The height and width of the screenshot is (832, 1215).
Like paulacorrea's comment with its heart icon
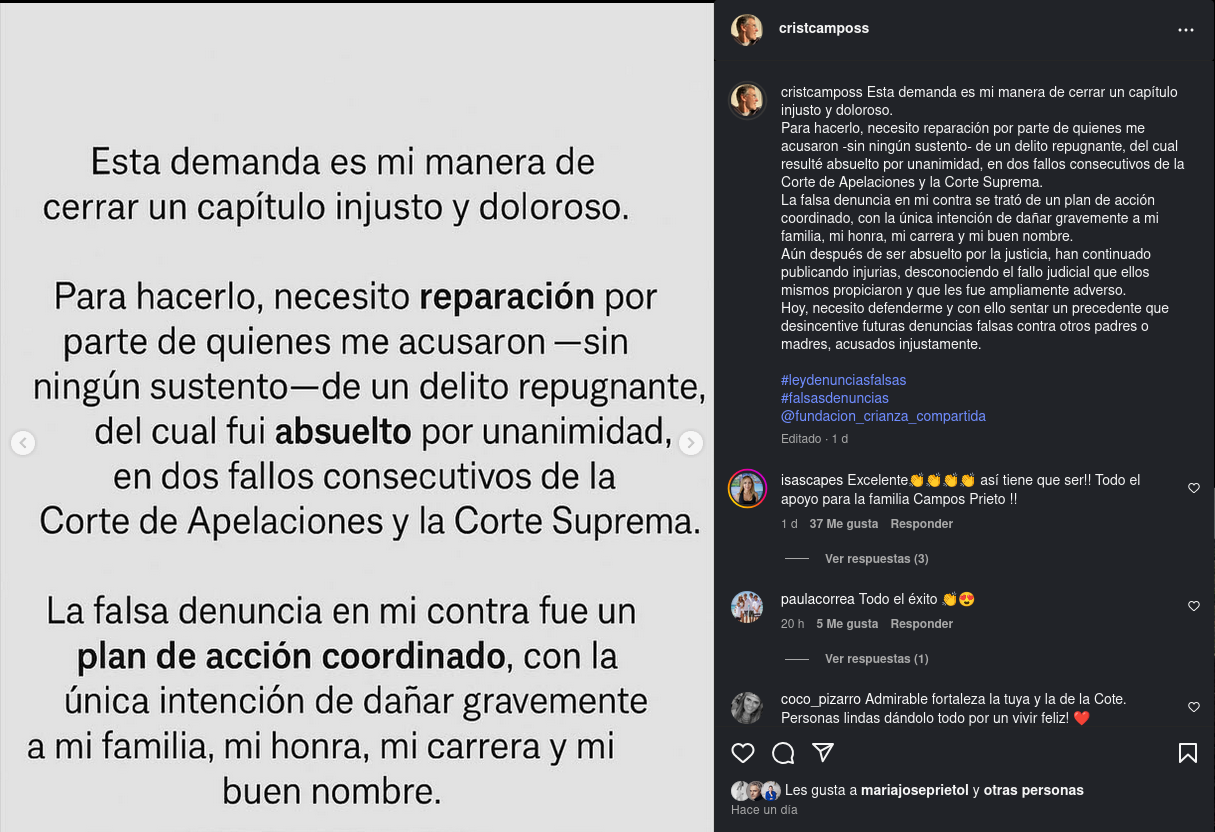[1194, 606]
